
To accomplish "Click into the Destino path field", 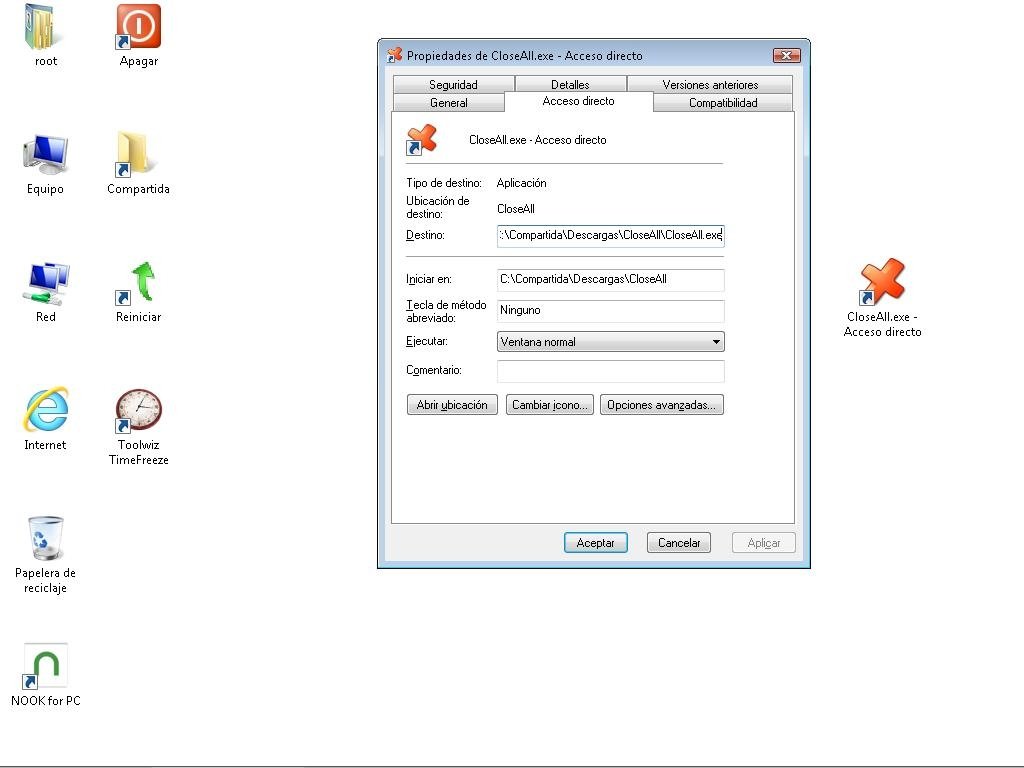I will [x=611, y=235].
